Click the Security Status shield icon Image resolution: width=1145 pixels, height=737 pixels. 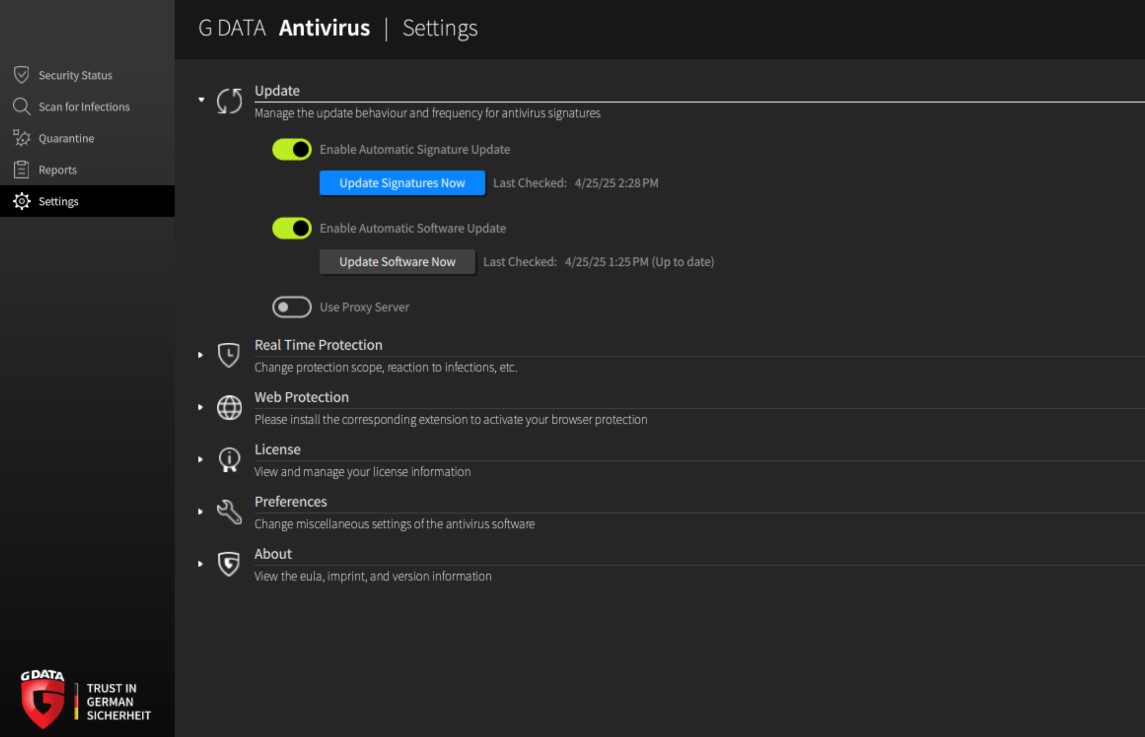pyautogui.click(x=21, y=75)
